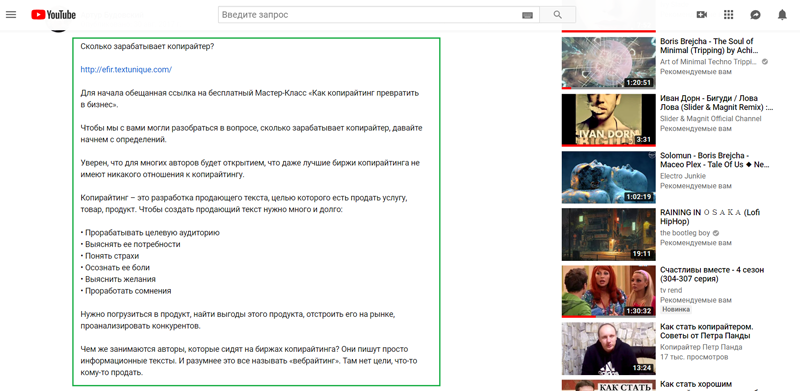Open the notifications bell
800x391 pixels.
pyautogui.click(x=782, y=15)
